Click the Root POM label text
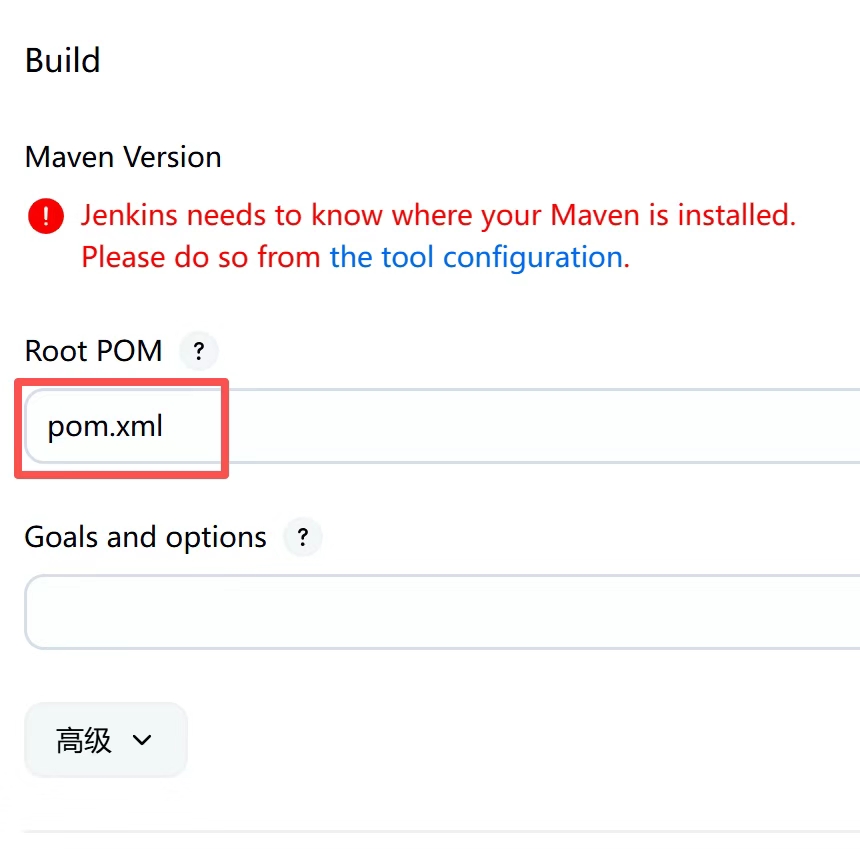 click(93, 352)
